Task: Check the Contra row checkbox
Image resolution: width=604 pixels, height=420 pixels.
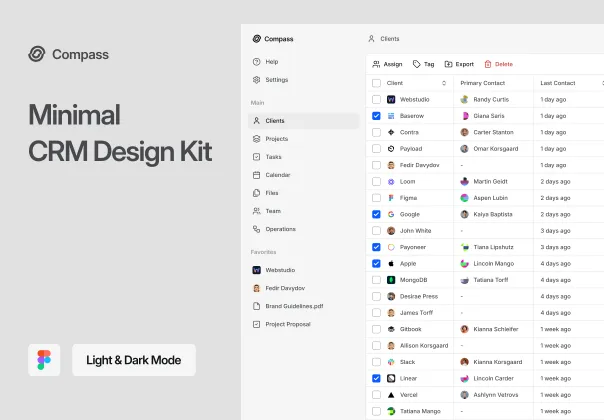Action: coord(376,132)
